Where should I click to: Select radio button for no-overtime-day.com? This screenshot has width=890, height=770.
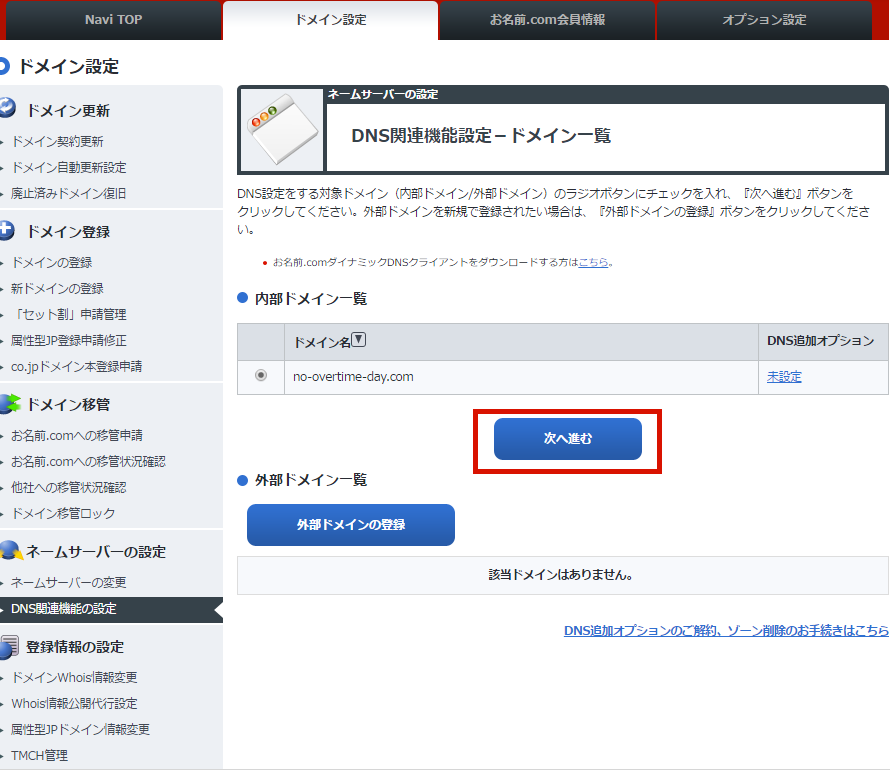[261, 375]
